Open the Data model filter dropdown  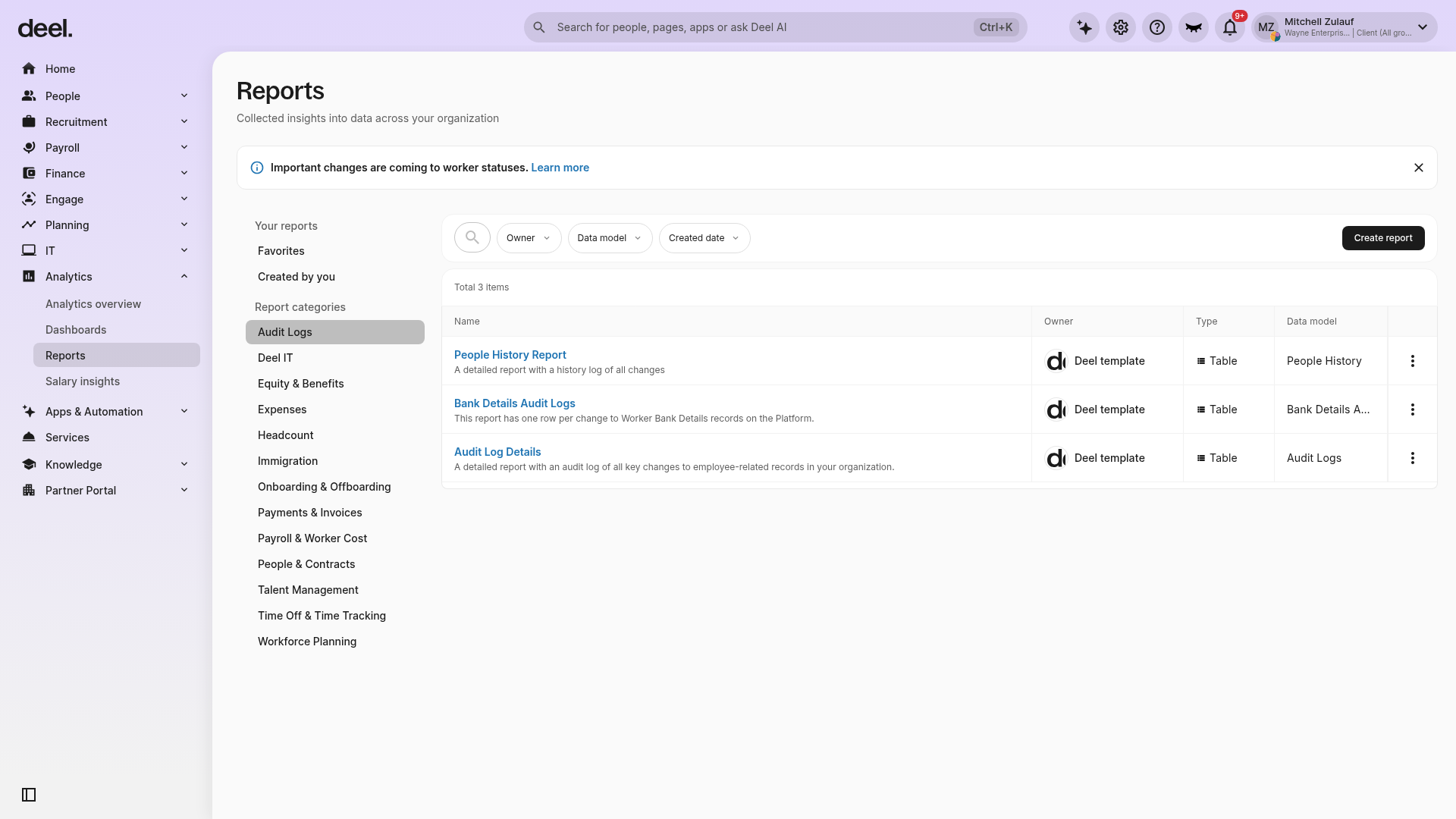(x=610, y=238)
